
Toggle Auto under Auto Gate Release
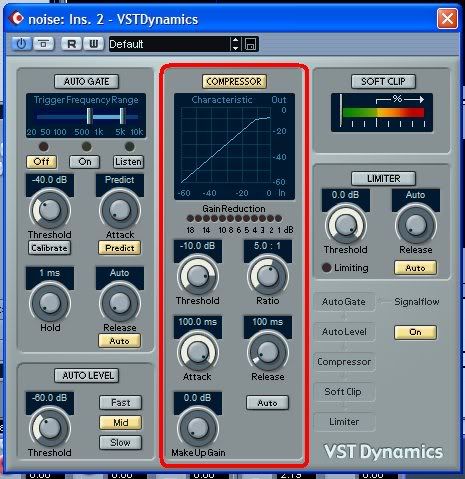[120, 341]
